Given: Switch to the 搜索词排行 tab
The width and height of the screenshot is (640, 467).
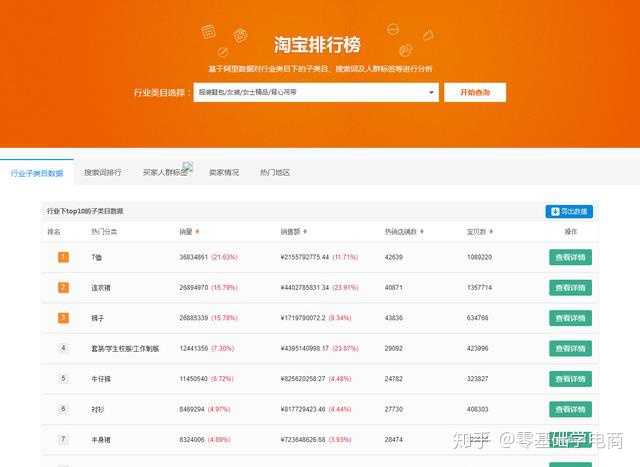Looking at the screenshot, I should coord(102,173).
